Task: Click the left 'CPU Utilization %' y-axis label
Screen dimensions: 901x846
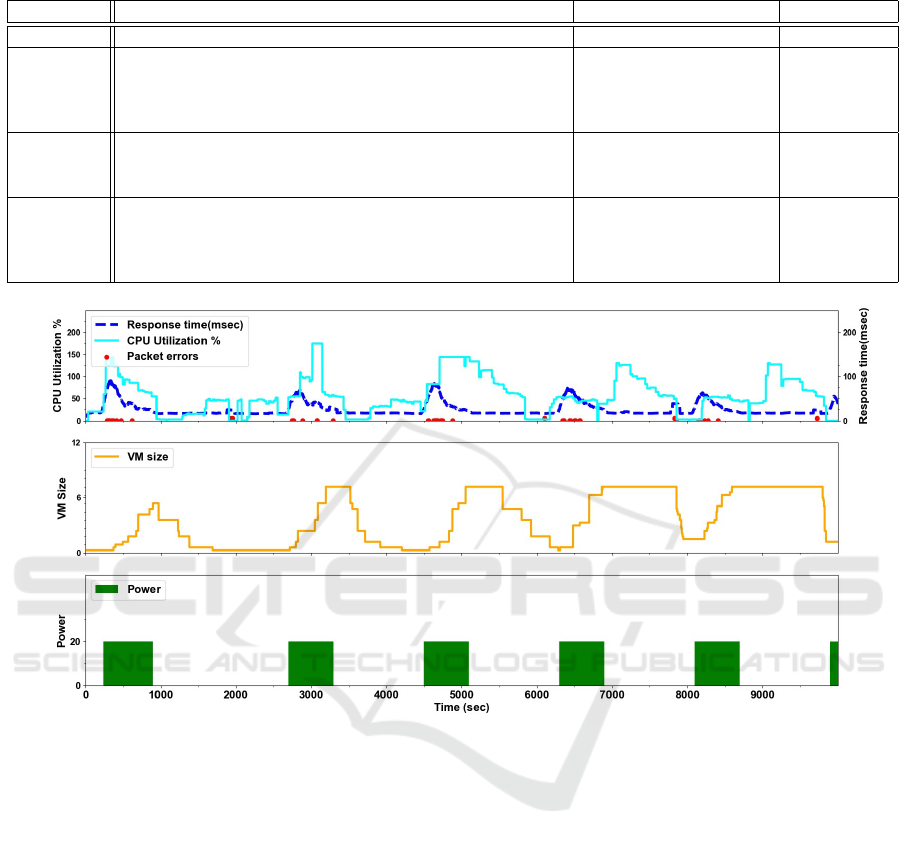Action: point(58,365)
